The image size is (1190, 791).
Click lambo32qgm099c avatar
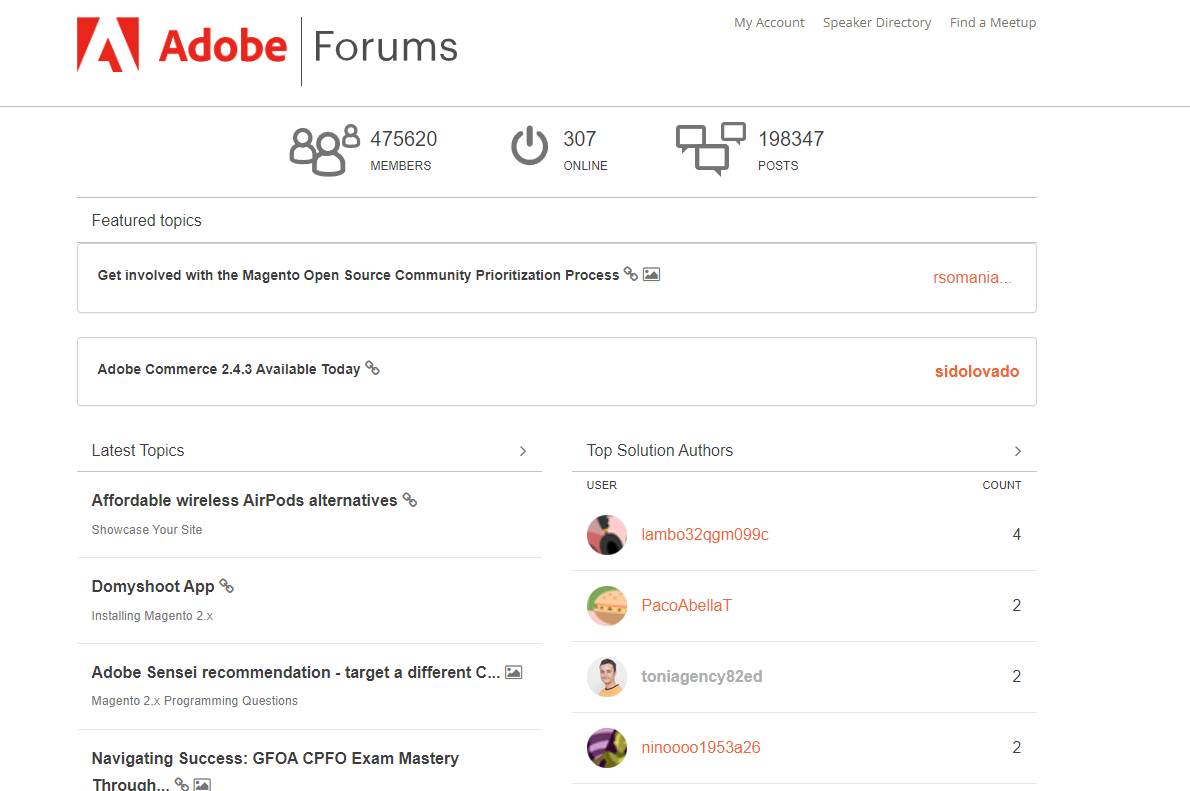607,535
